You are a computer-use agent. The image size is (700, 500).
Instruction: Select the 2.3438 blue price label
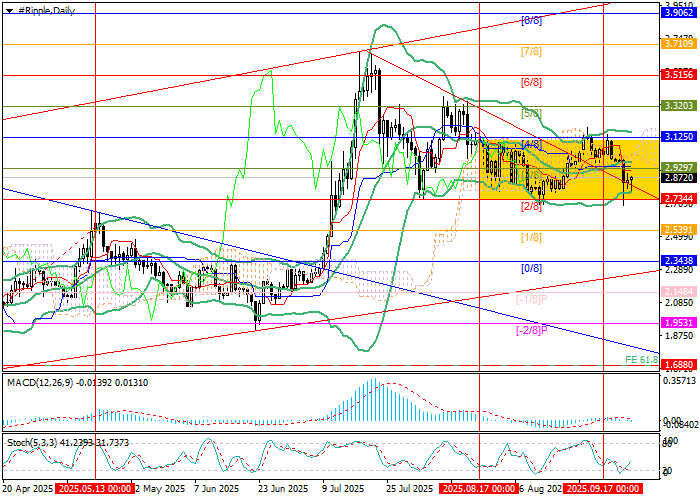[x=679, y=261]
